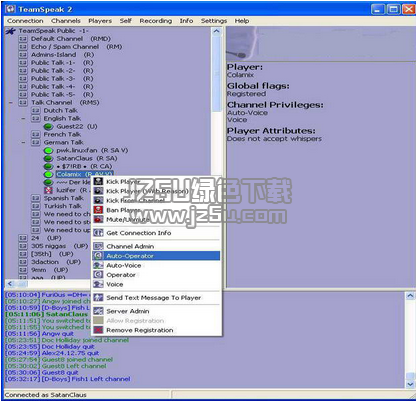This screenshot has height=402, width=416.
Task: Click Guest22's green player status icon
Action: 49,127
